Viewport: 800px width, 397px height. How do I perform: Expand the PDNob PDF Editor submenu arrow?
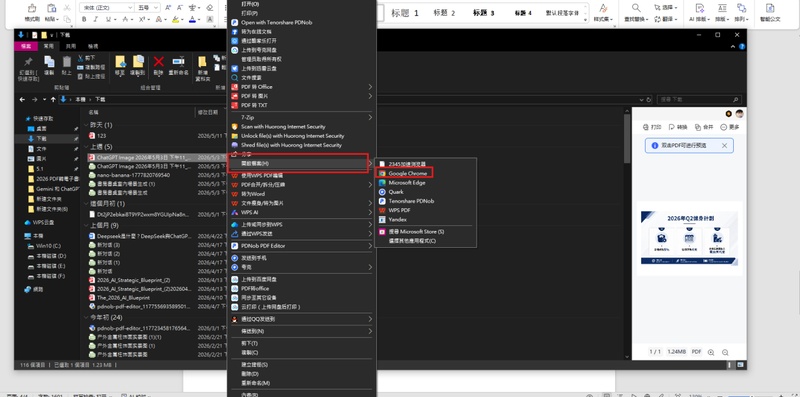(x=370, y=246)
